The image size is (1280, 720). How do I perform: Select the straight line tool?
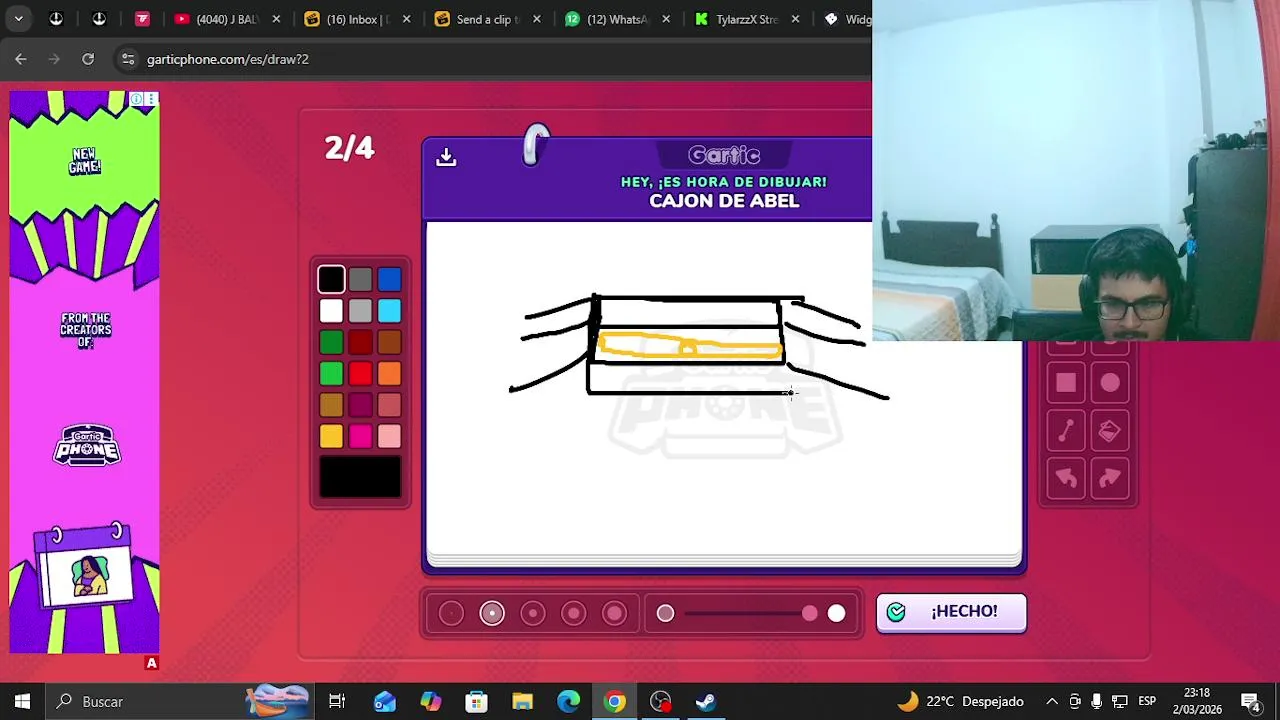pyautogui.click(x=1066, y=431)
